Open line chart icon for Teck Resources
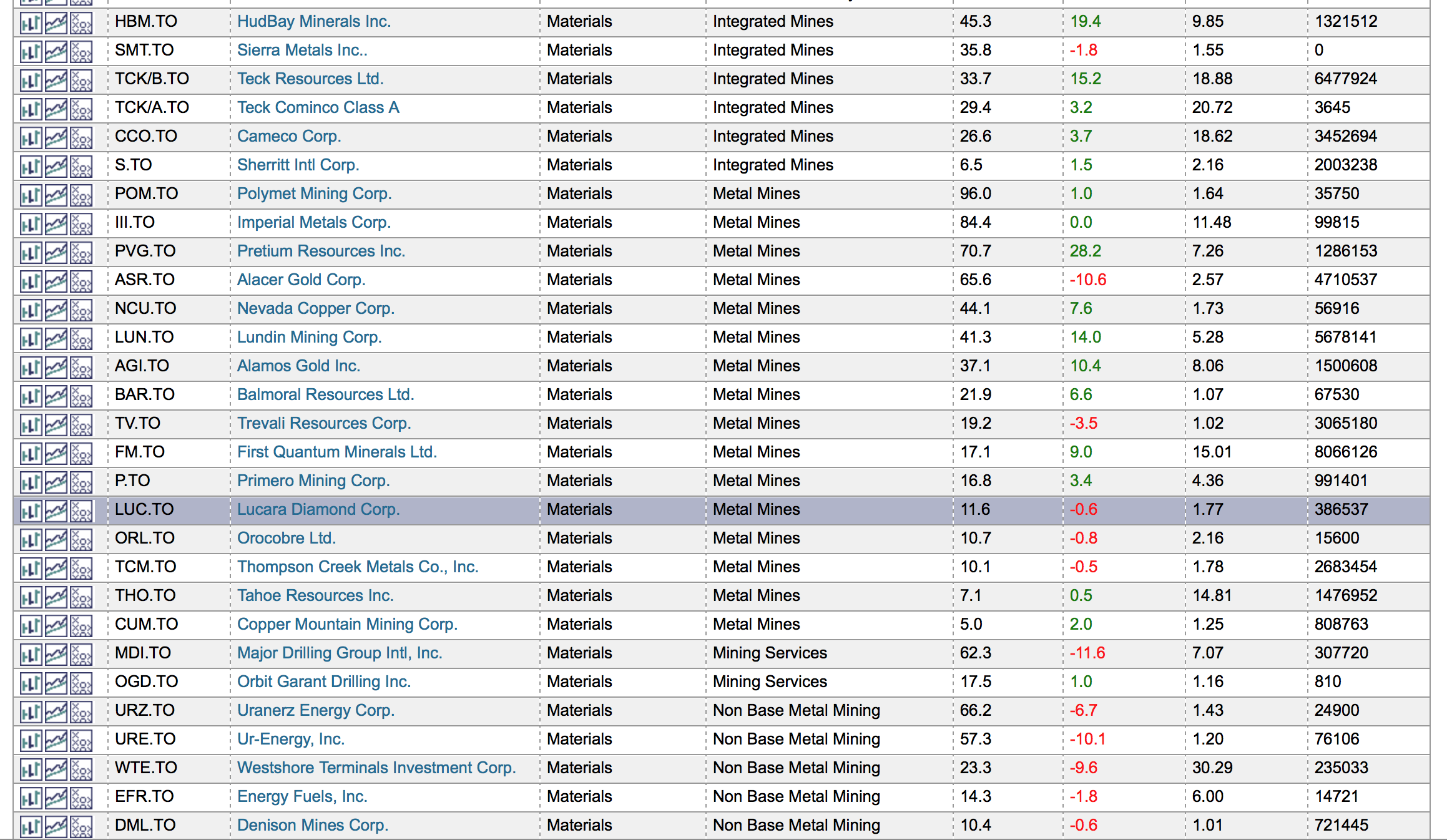 click(56, 81)
